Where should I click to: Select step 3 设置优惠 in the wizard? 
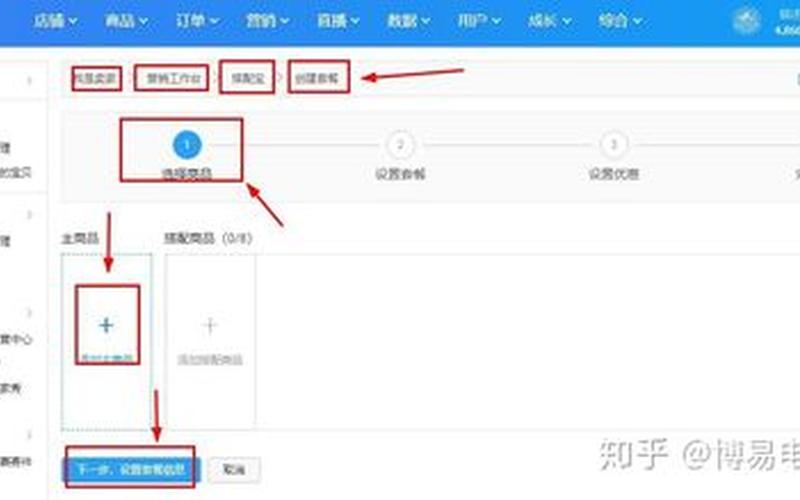coord(614,155)
